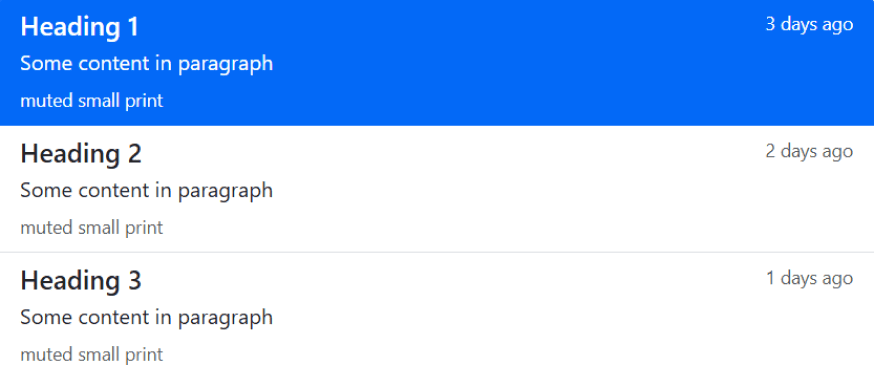Screen dimensions: 874x368
Task: Click the '2 days ago' timestamp
Action: tap(809, 152)
